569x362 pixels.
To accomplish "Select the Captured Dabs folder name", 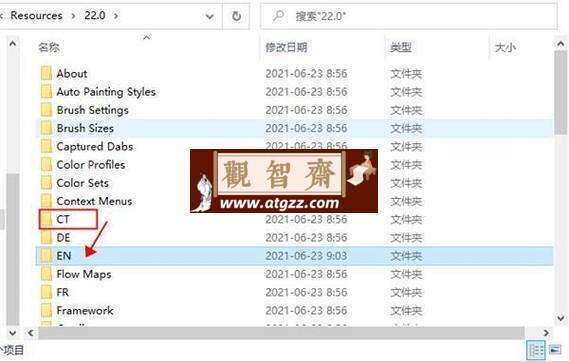I will (x=95, y=146).
